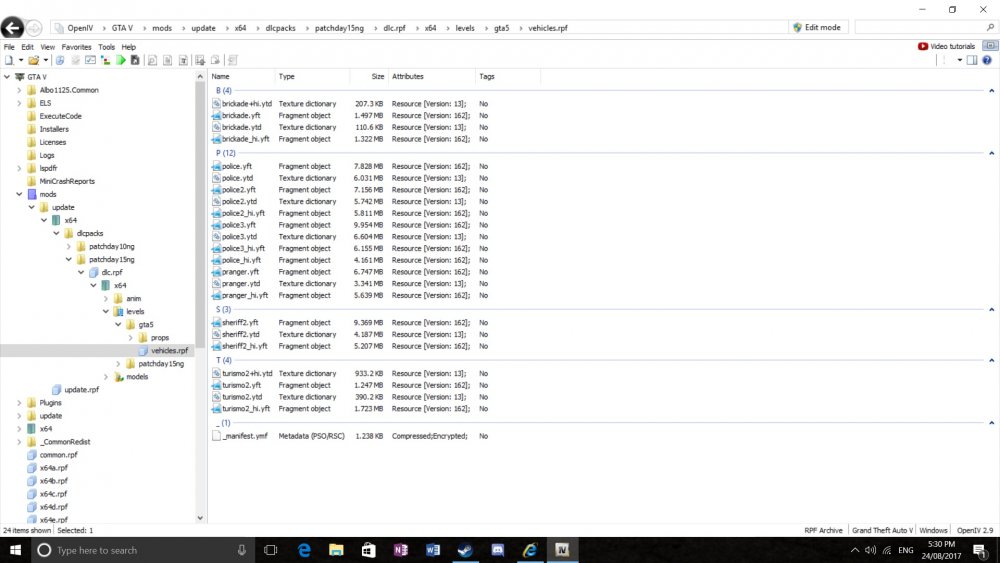
Task: Select the vehicles.rpf tree item
Action: point(169,350)
